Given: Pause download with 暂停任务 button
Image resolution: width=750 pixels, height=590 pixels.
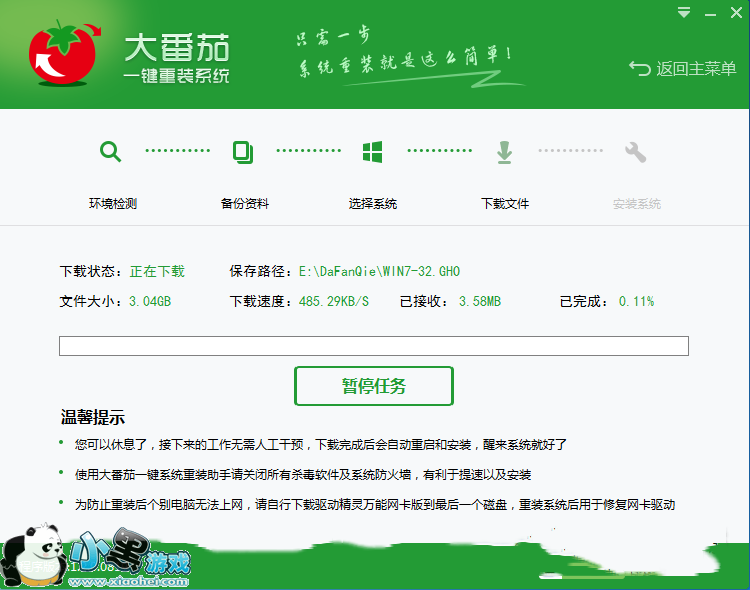Looking at the screenshot, I should [x=374, y=386].
